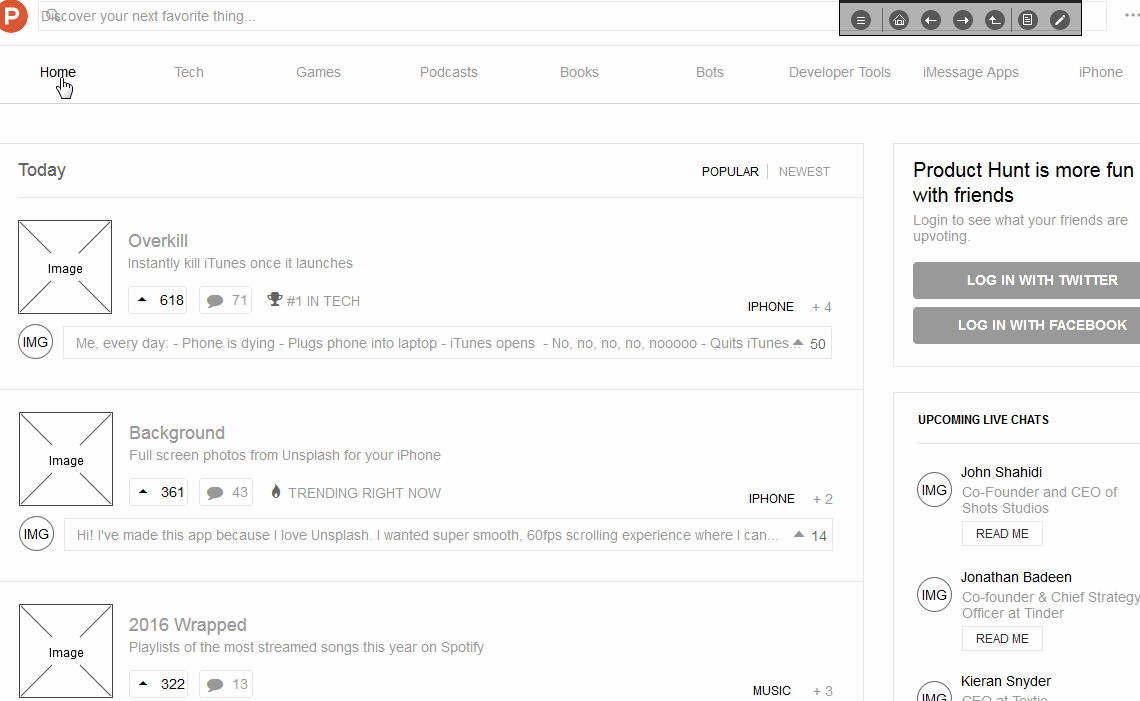
Task: Click the Product Hunt logo
Action: click(x=13, y=16)
